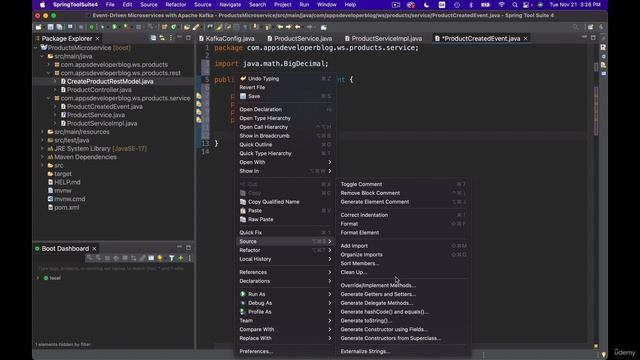Toggle Link with Editor in Package Explorer
Image resolution: width=640 pixels, height=360 pixels.
pyautogui.click(x=162, y=38)
